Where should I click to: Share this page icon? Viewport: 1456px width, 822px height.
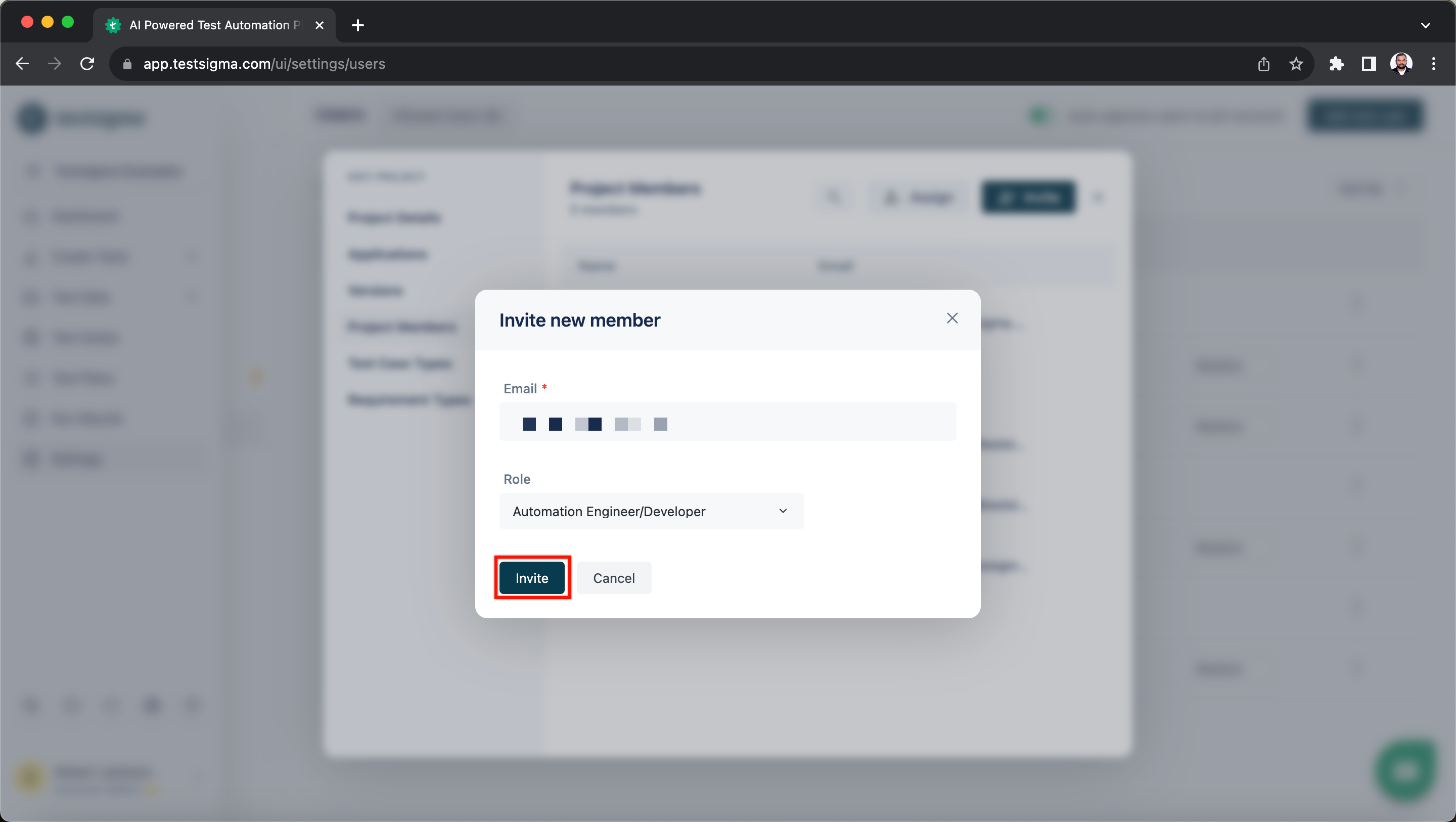[1264, 64]
